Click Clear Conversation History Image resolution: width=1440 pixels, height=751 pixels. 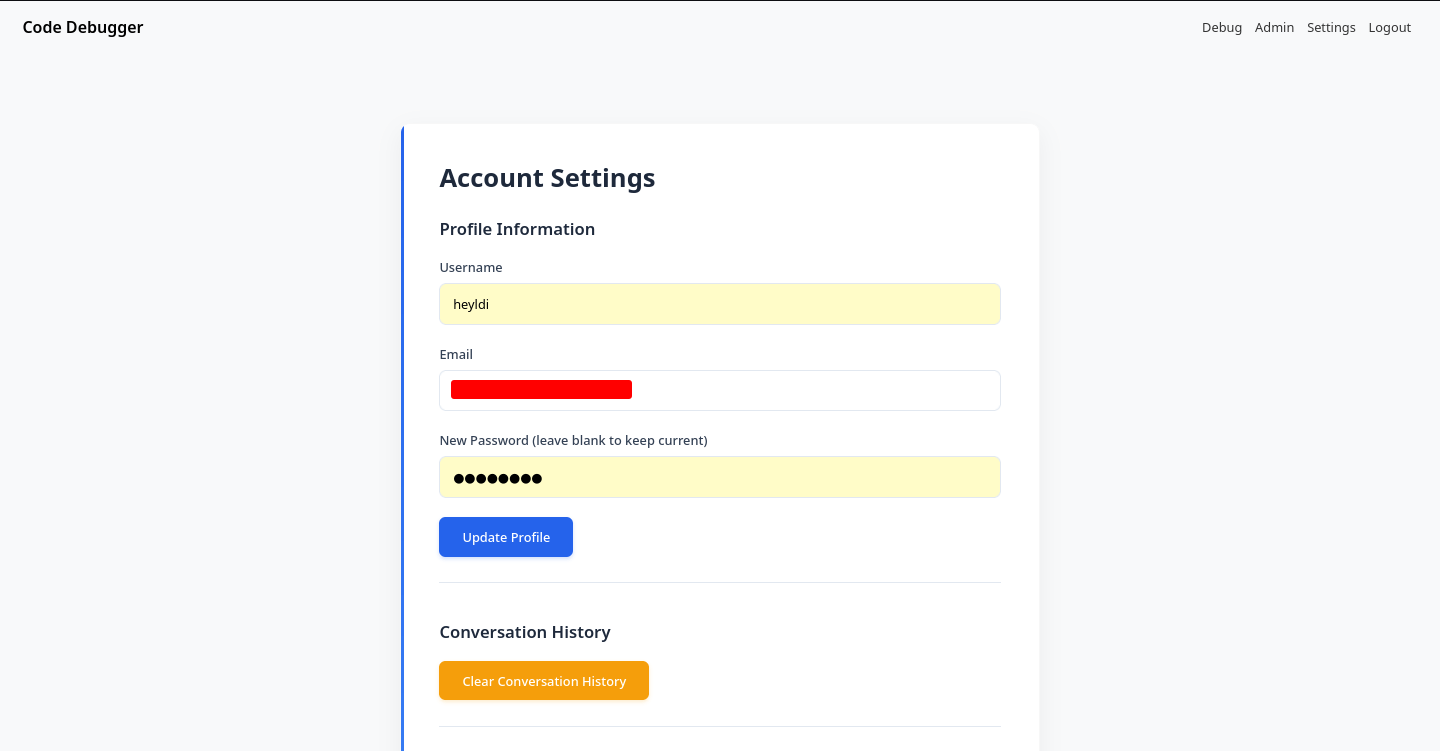click(x=544, y=680)
